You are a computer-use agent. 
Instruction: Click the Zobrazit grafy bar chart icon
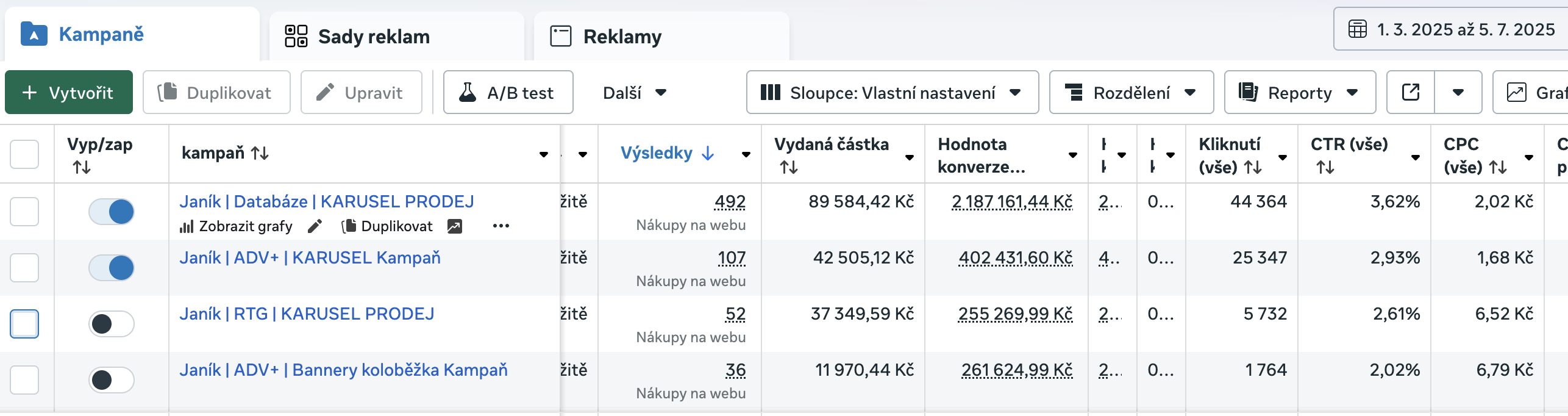coord(186,227)
